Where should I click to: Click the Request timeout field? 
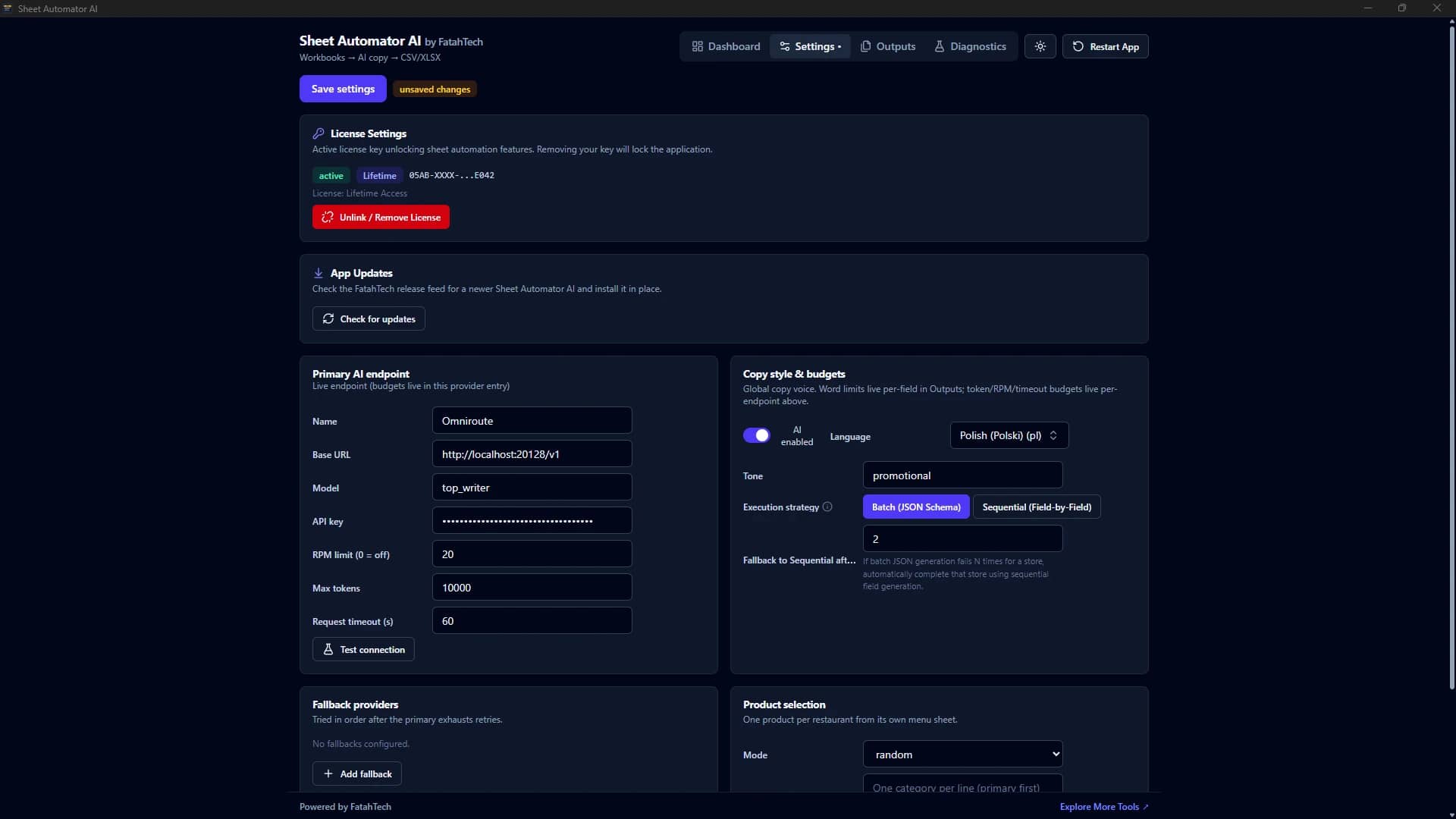coord(532,621)
